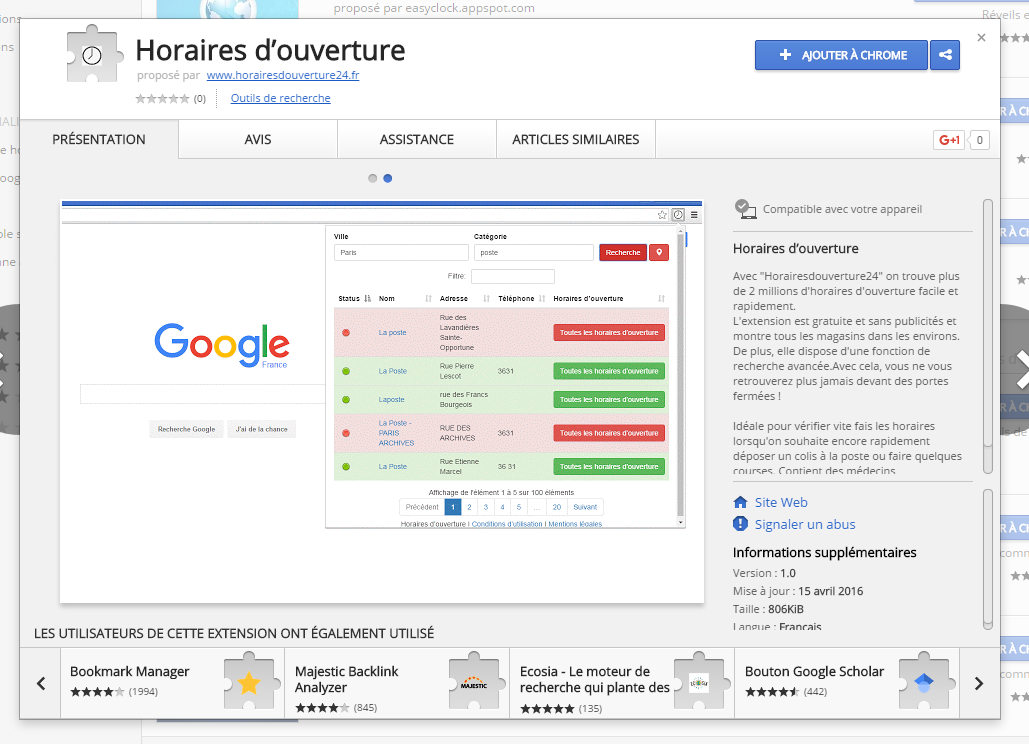The image size is (1029, 744).
Task: Click the Majestic rating count (845)
Action: coord(366,708)
